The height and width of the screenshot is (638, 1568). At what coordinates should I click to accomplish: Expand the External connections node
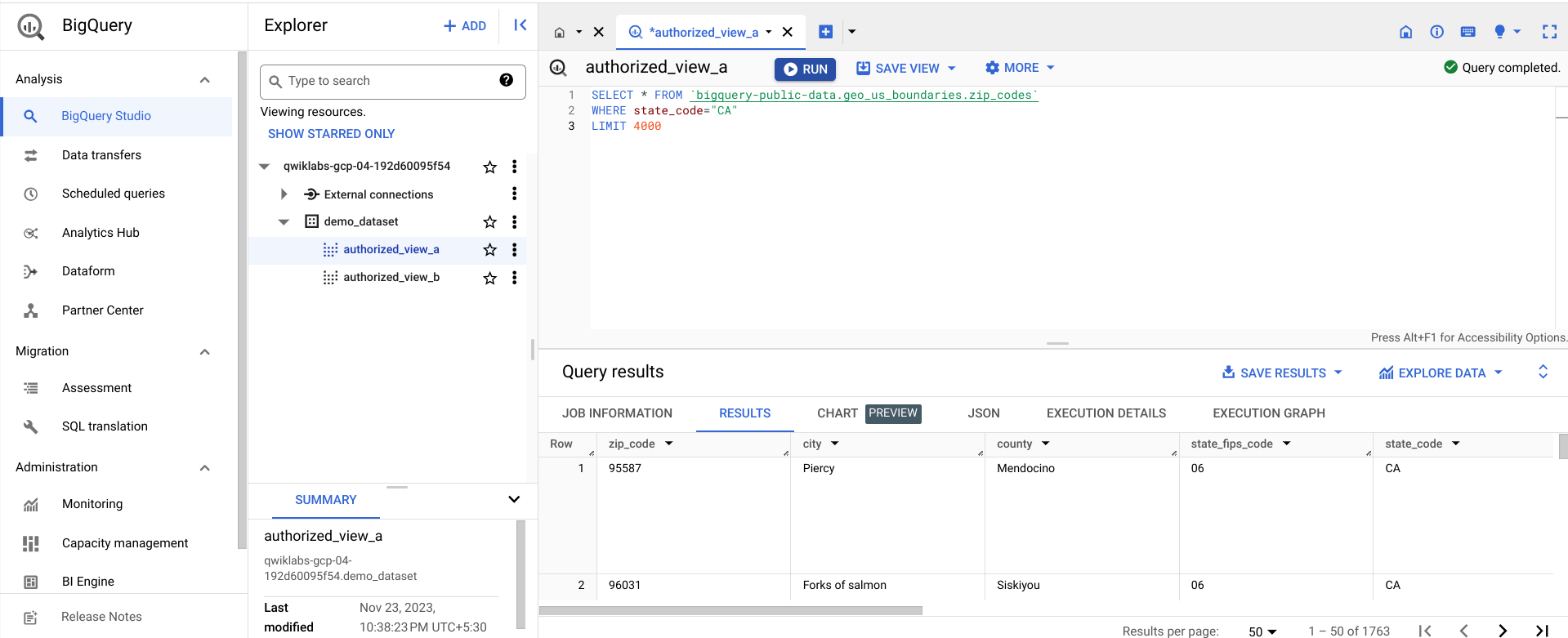click(284, 194)
